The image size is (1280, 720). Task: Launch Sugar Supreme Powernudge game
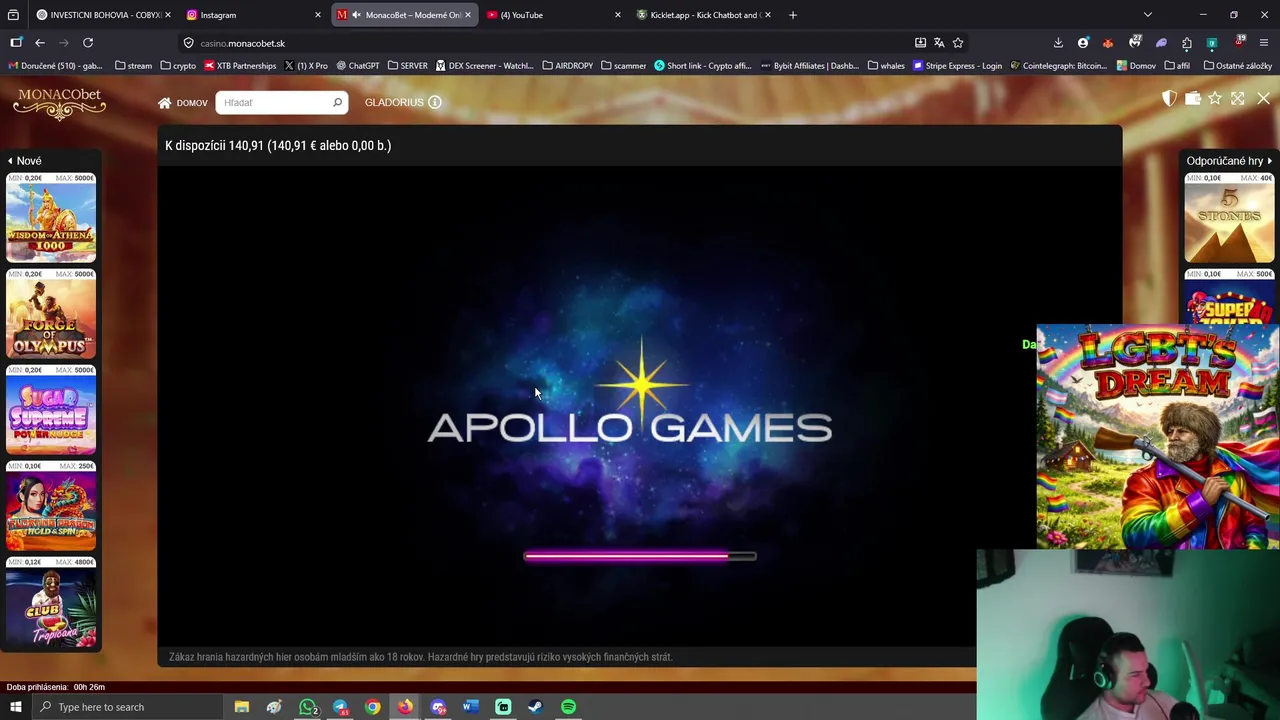click(x=51, y=410)
